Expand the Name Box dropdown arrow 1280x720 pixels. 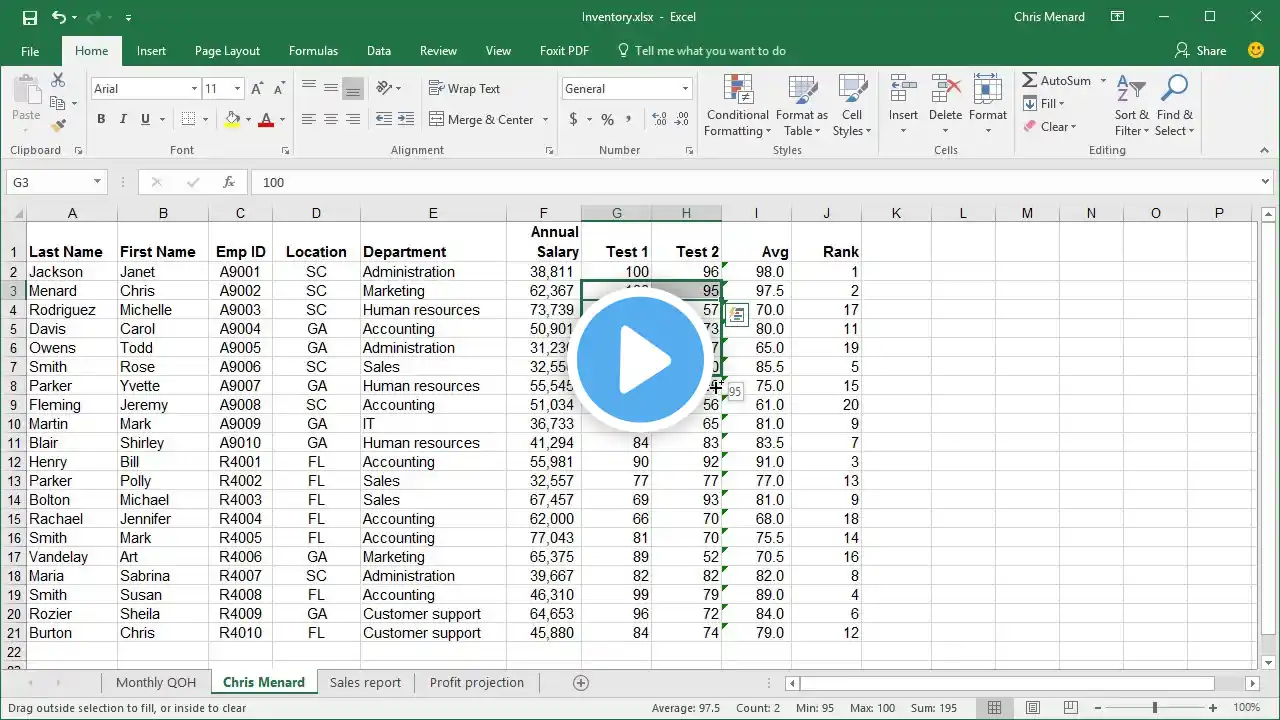pos(97,182)
